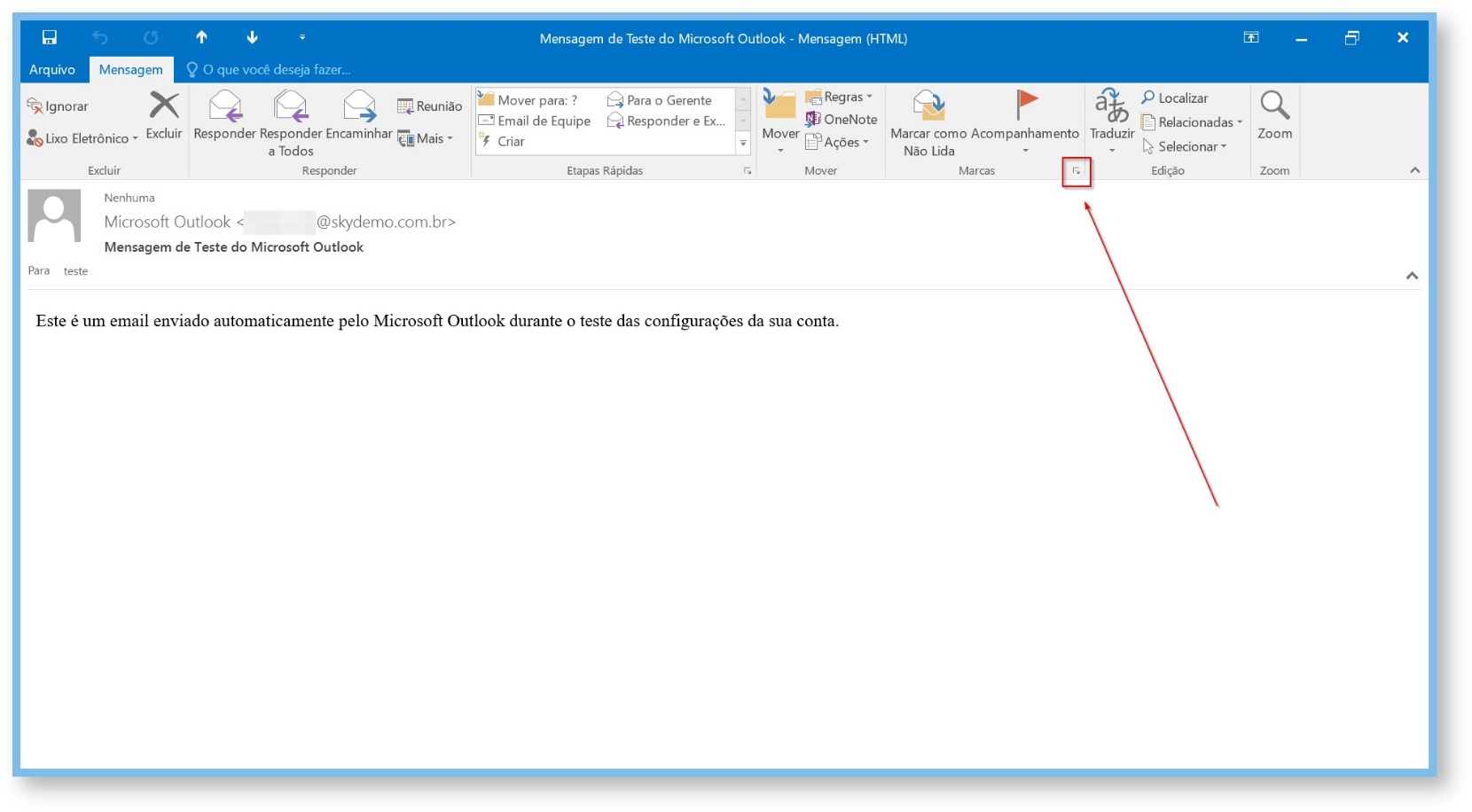Image resolution: width=1472 pixels, height=812 pixels.
Task: Restore down the message window
Action: [x=1351, y=37]
